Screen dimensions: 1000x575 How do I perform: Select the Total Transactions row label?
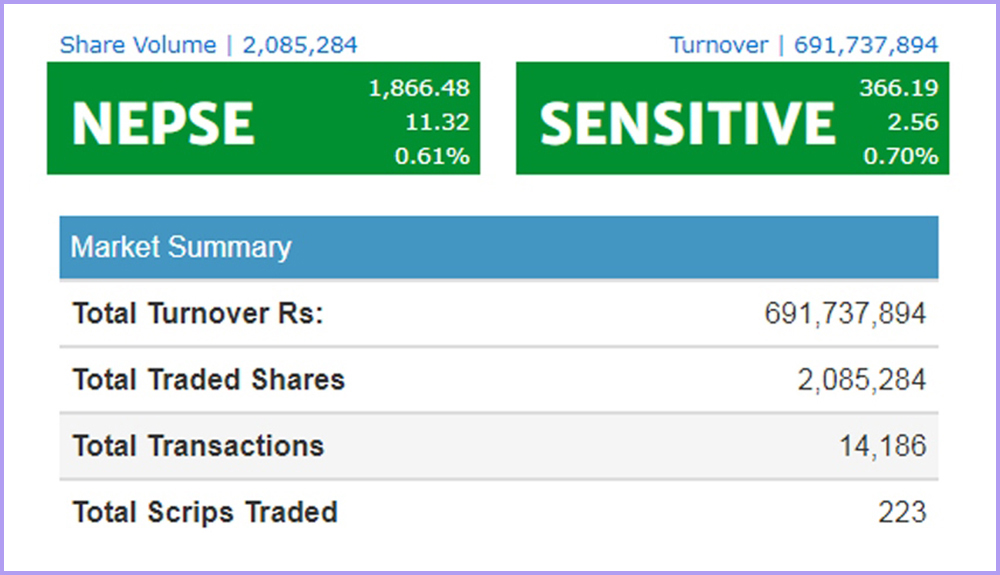pyautogui.click(x=198, y=446)
